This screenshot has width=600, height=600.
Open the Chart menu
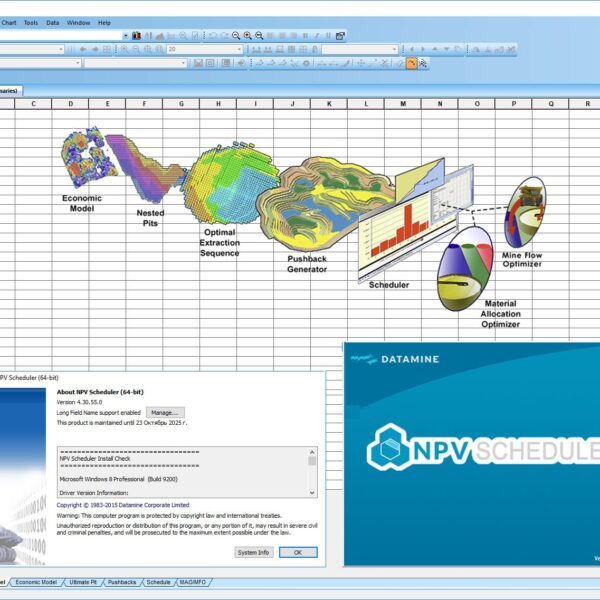(x=8, y=23)
